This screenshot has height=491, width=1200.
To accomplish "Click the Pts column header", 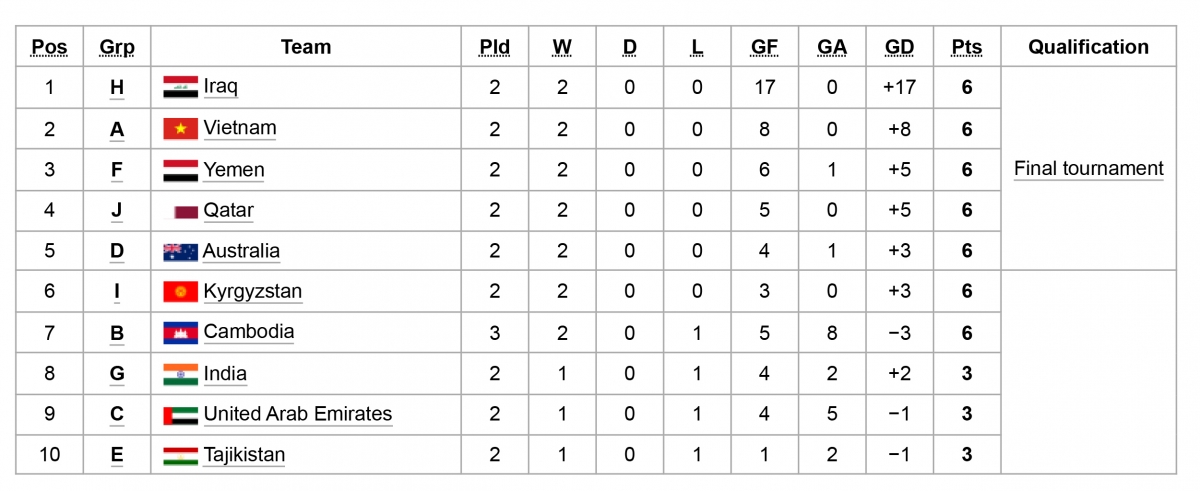I will click(x=967, y=47).
